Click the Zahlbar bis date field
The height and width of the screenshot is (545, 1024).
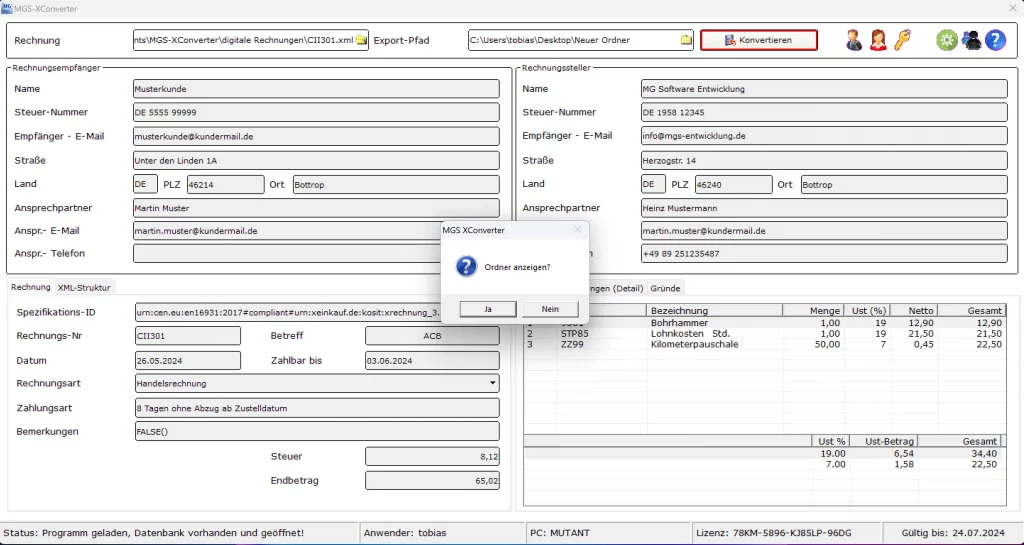pyautogui.click(x=431, y=360)
